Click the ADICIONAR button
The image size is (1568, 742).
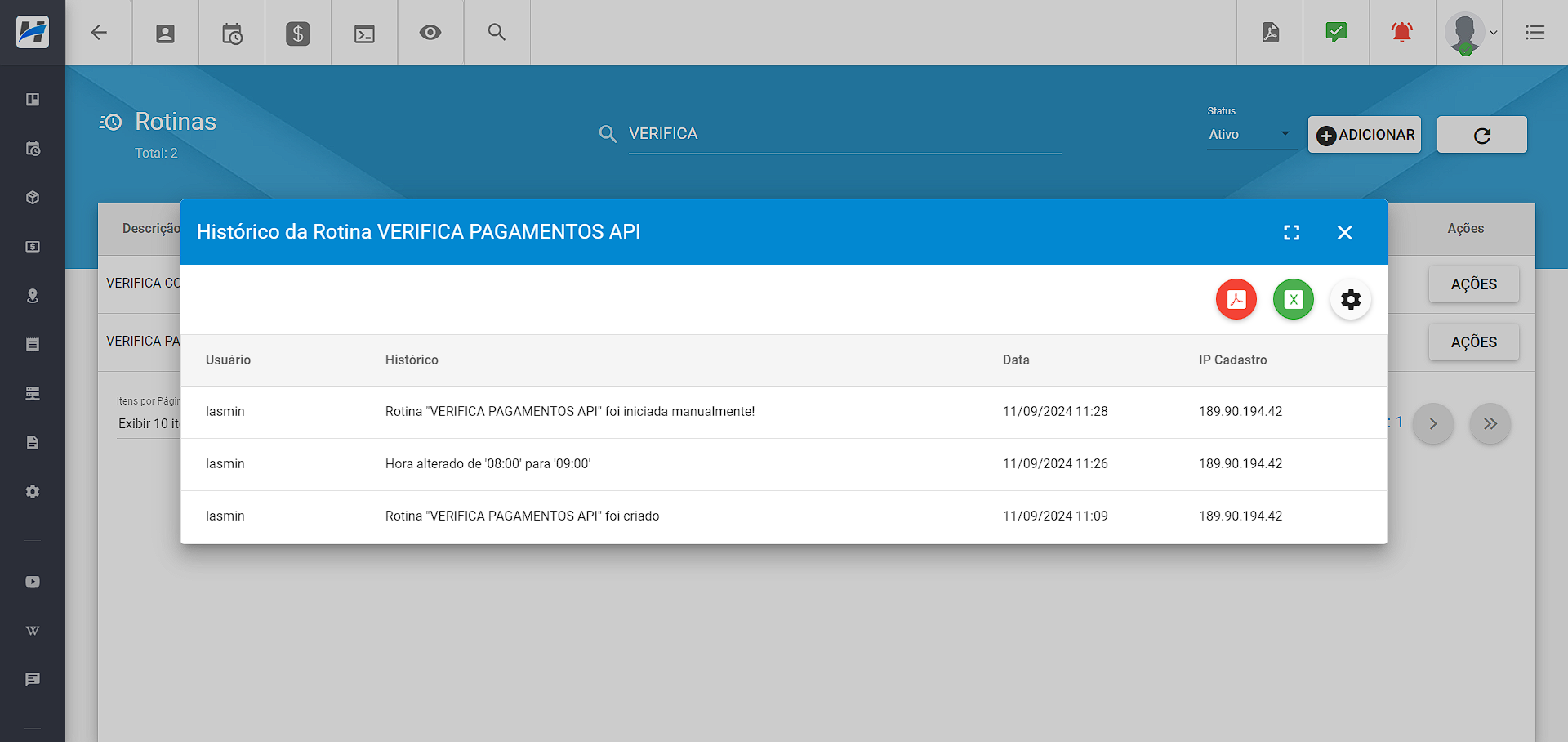(1365, 135)
